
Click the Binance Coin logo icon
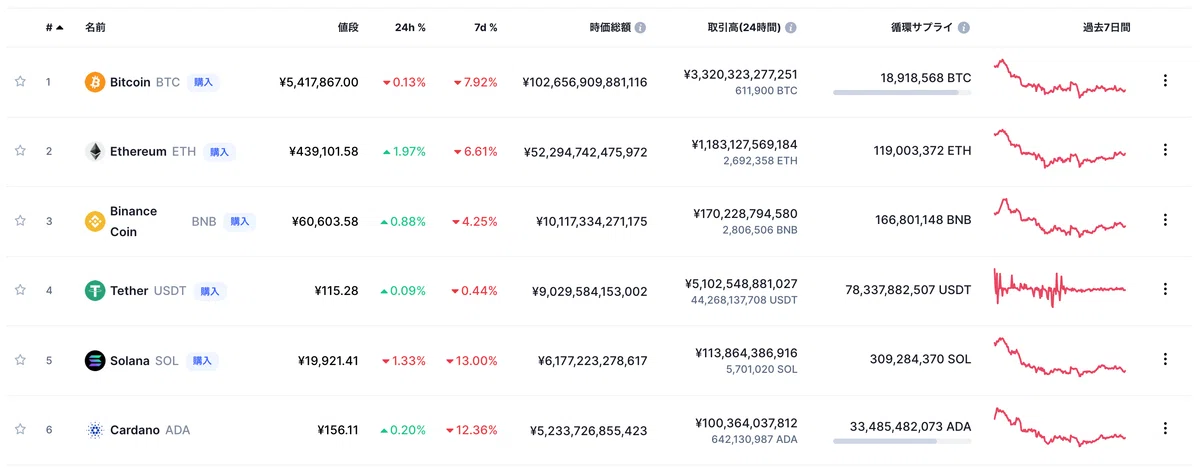point(95,221)
